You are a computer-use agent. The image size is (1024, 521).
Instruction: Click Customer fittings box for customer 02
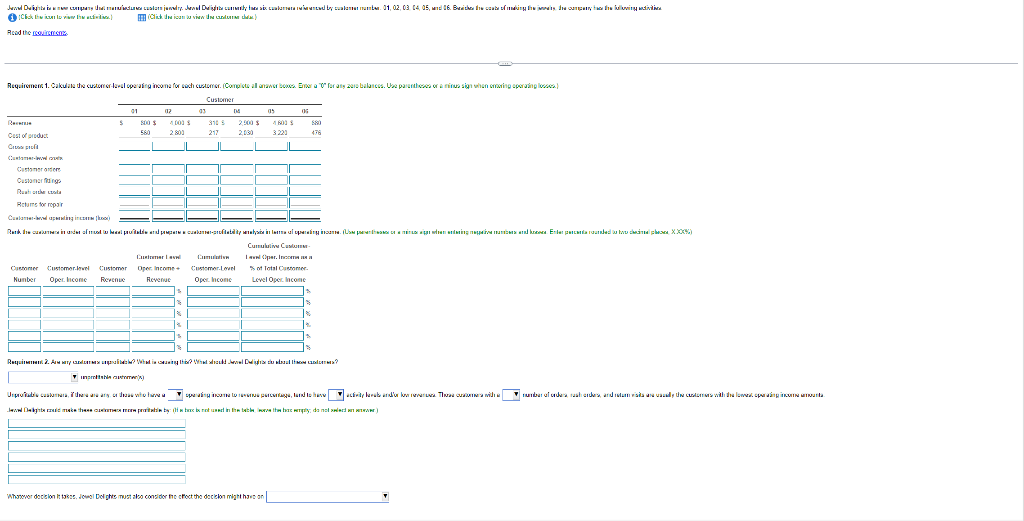[168, 180]
